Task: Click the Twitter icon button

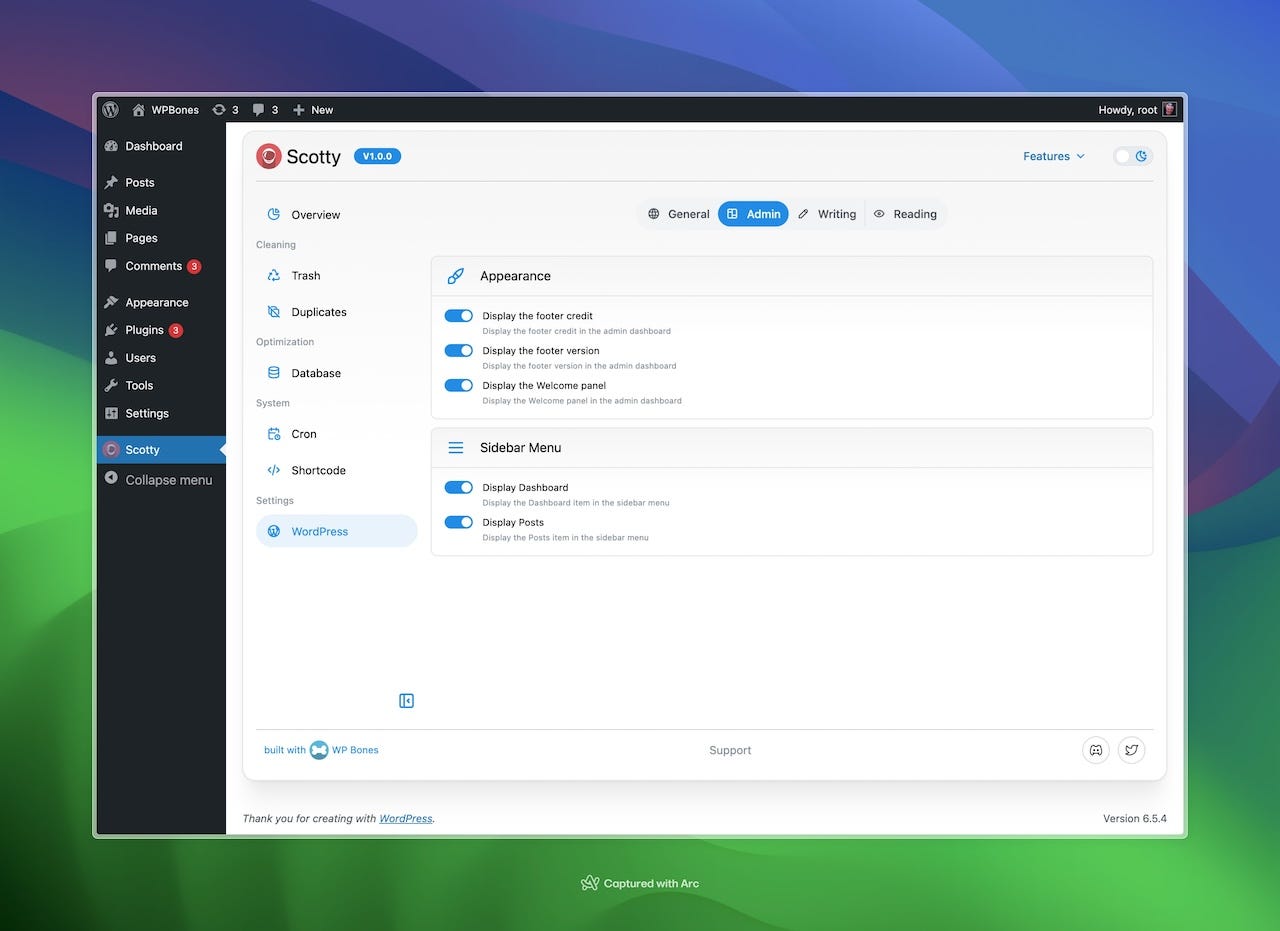Action: coord(1131,750)
